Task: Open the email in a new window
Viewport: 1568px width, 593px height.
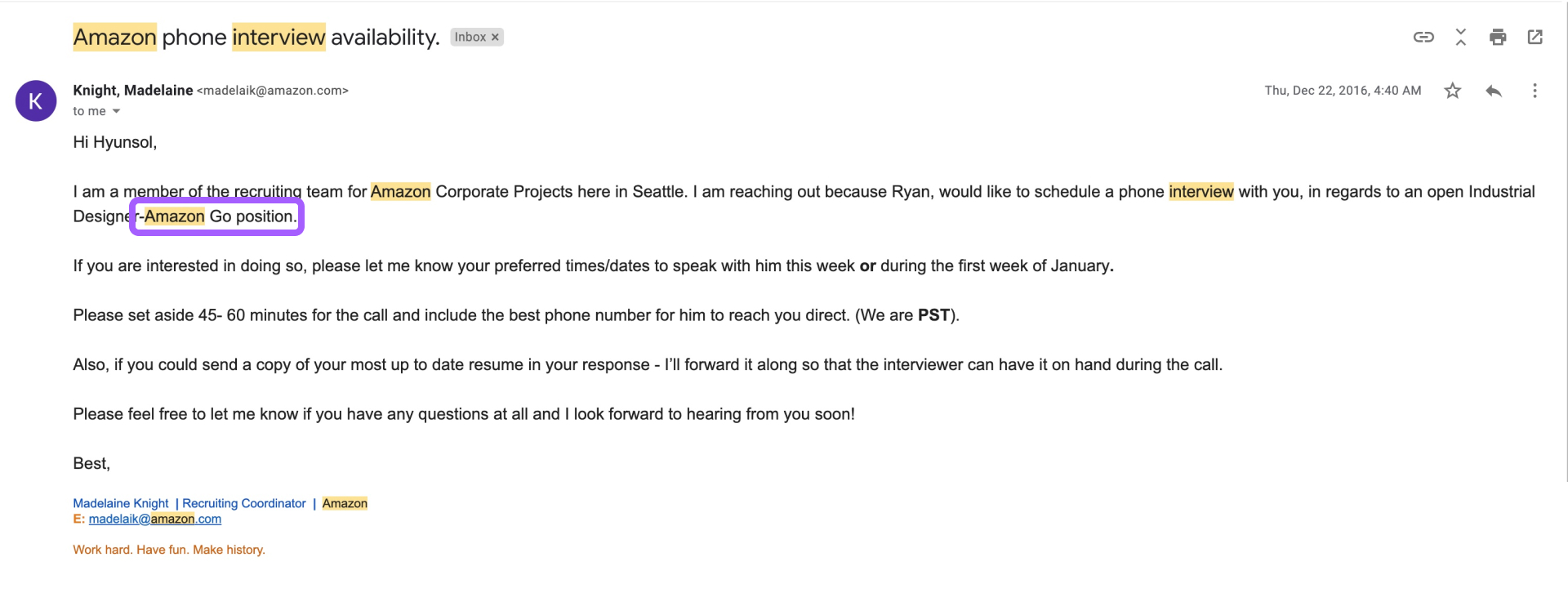Action: 1535,37
